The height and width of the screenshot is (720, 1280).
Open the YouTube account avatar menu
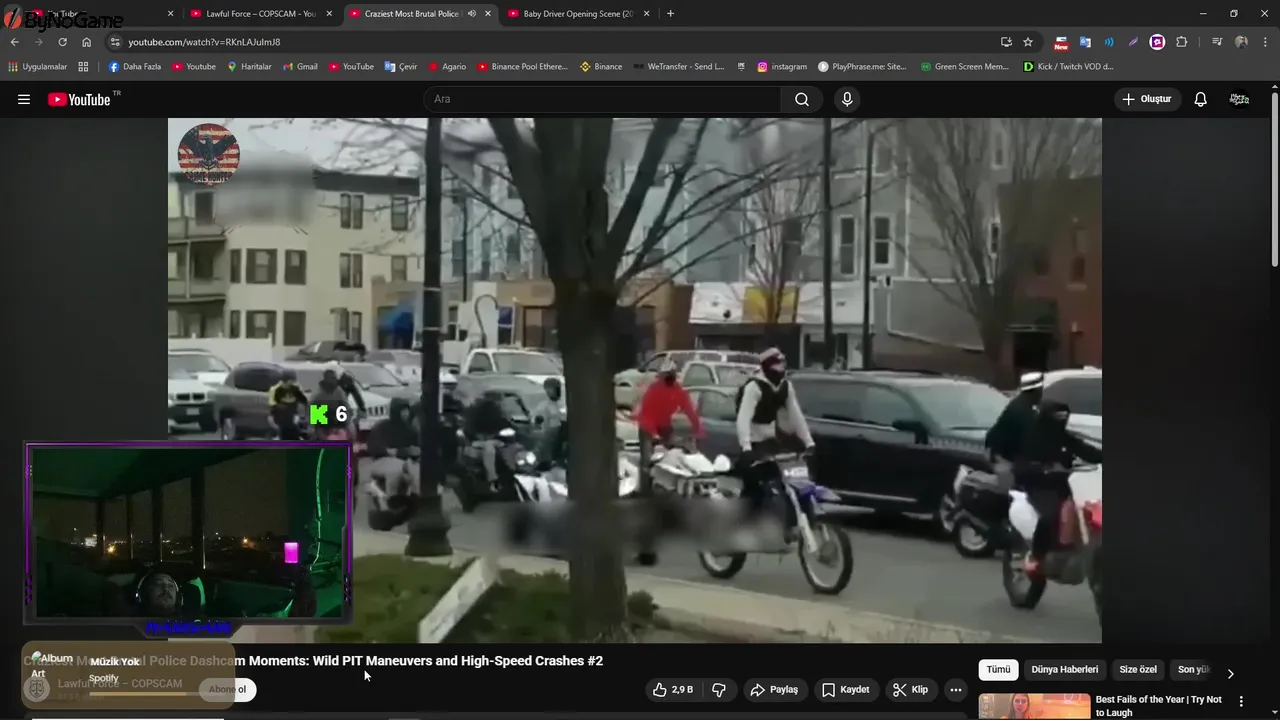pos(1239,99)
